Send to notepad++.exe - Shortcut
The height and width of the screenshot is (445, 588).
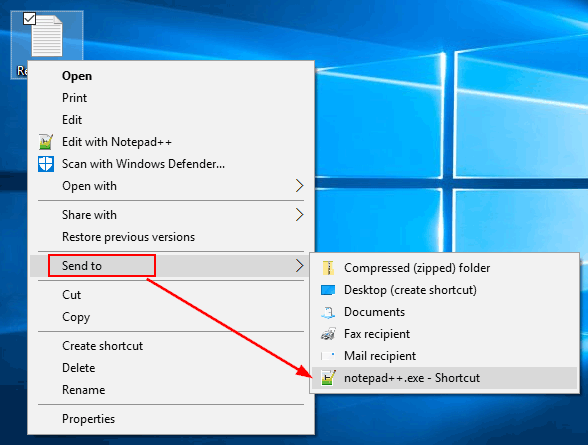coord(444,378)
